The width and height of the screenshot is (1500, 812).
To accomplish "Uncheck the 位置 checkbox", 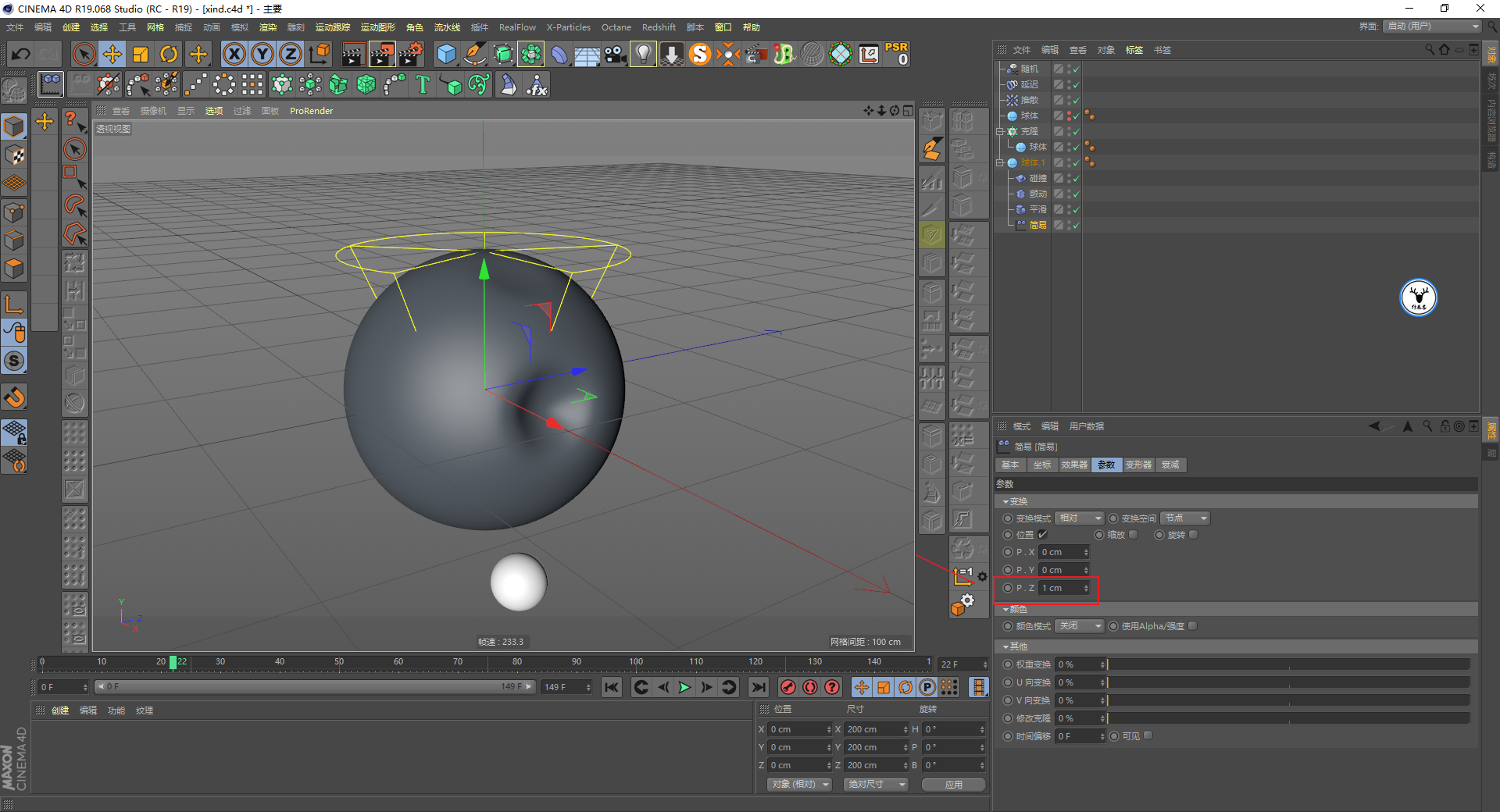I will click(x=1042, y=535).
